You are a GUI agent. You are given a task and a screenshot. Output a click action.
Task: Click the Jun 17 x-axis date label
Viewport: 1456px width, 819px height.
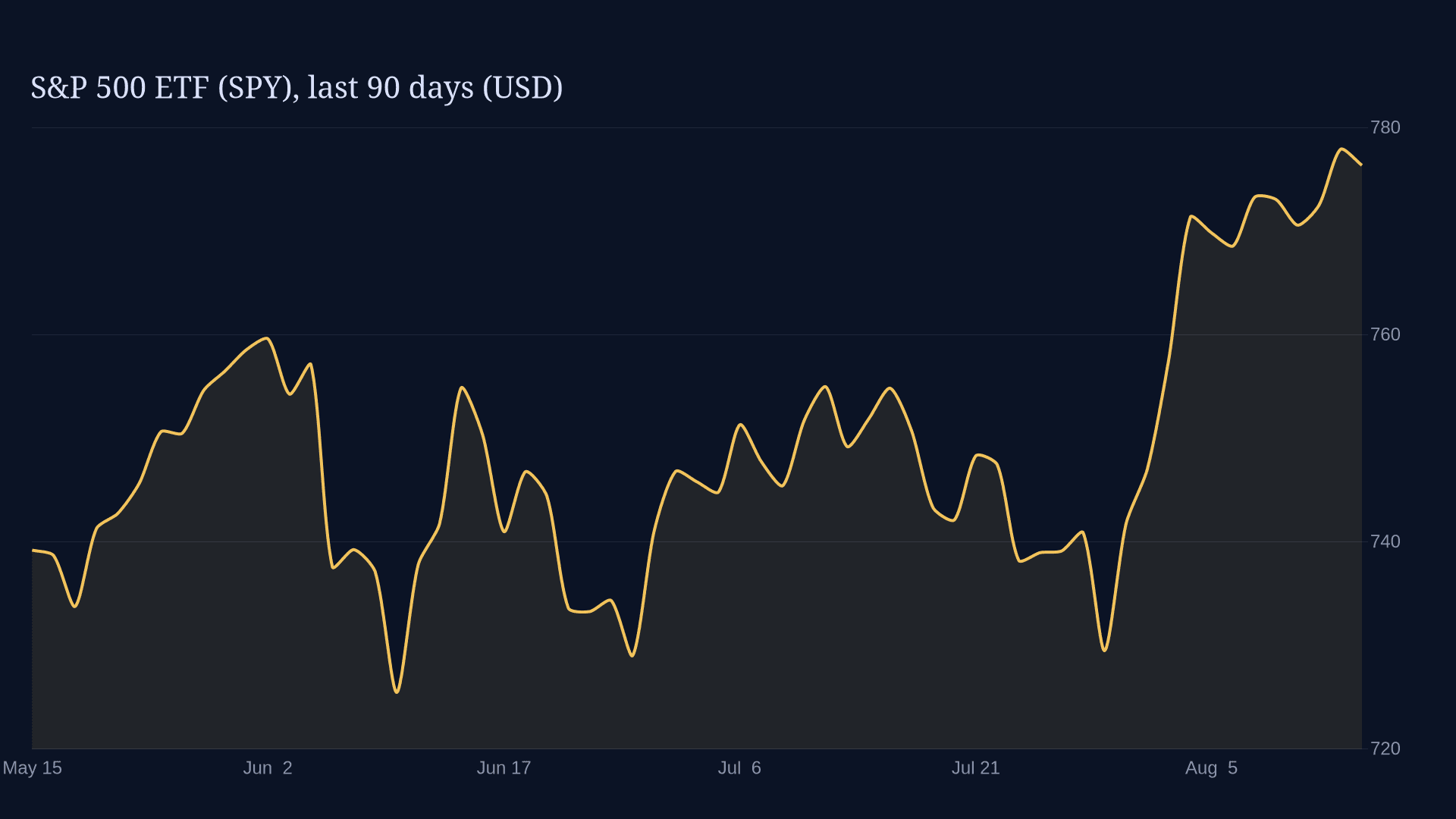(x=504, y=768)
